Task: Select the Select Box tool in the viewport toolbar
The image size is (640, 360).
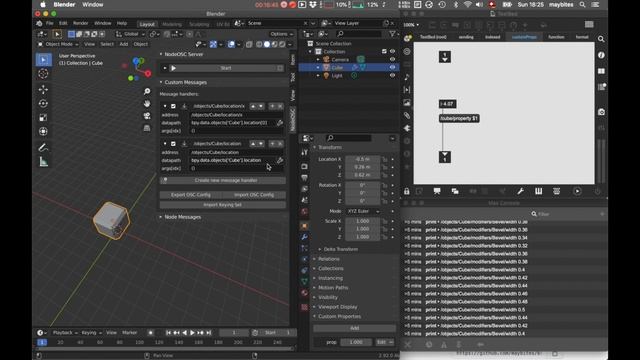Action: (43, 60)
